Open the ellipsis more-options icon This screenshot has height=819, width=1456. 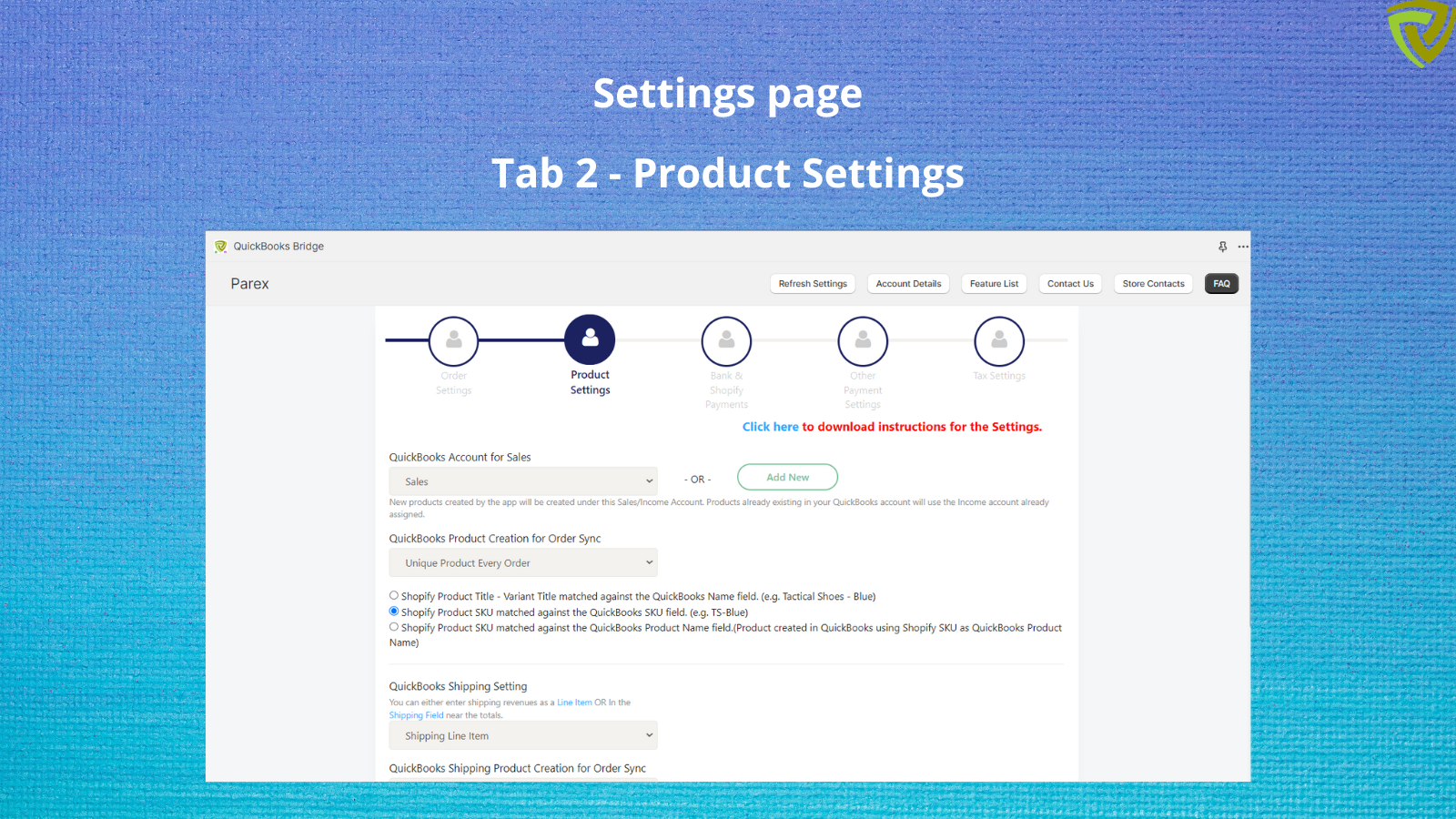click(1243, 246)
